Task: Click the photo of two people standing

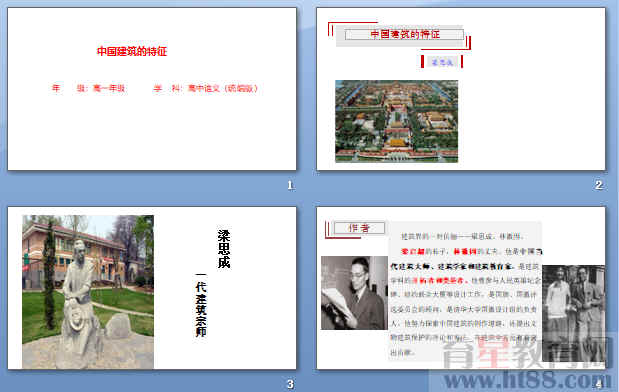Action: [574, 314]
